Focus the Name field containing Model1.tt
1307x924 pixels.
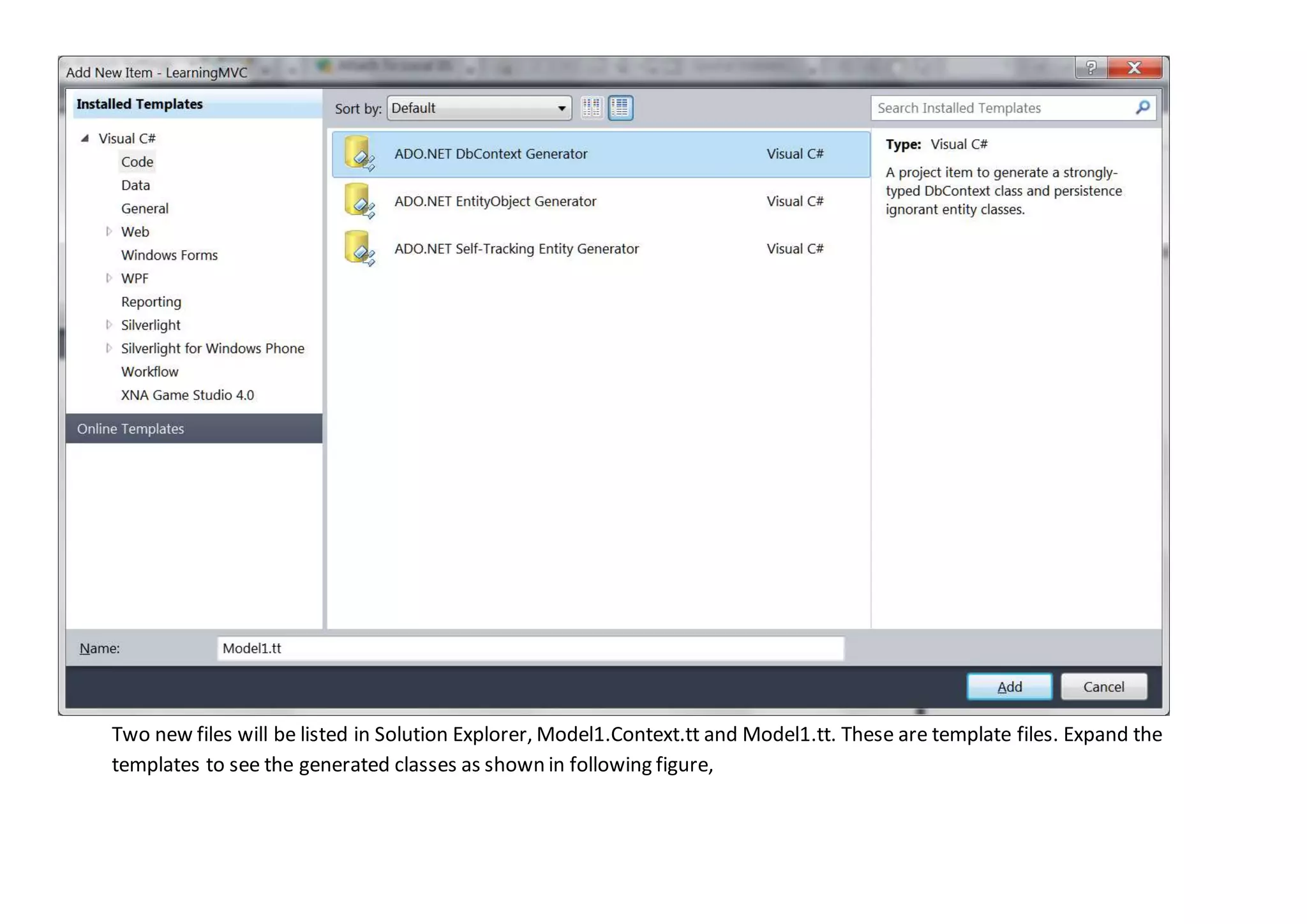[x=530, y=648]
